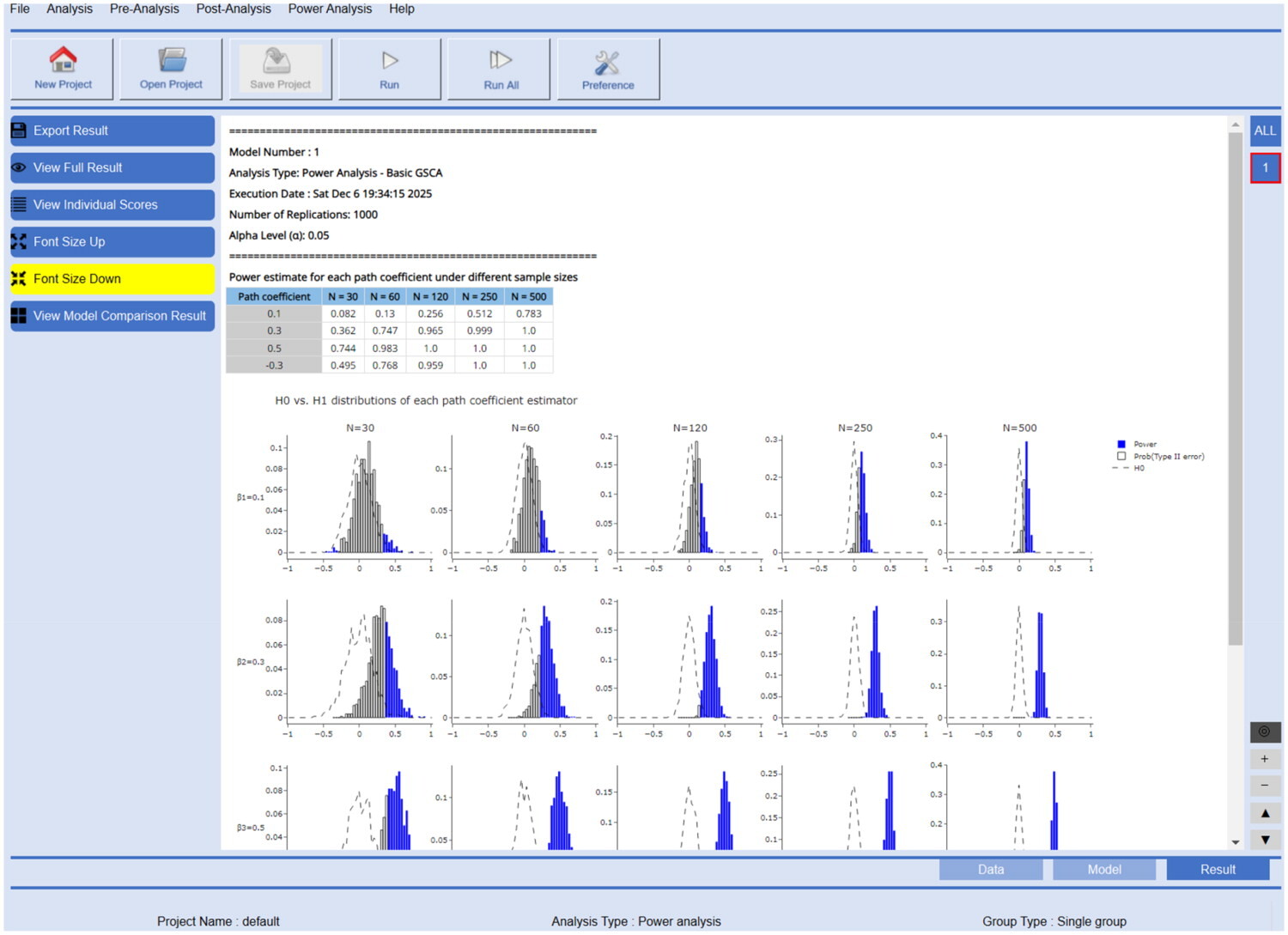The height and width of the screenshot is (935, 1288).
Task: Open the Help menu
Action: [x=402, y=9]
